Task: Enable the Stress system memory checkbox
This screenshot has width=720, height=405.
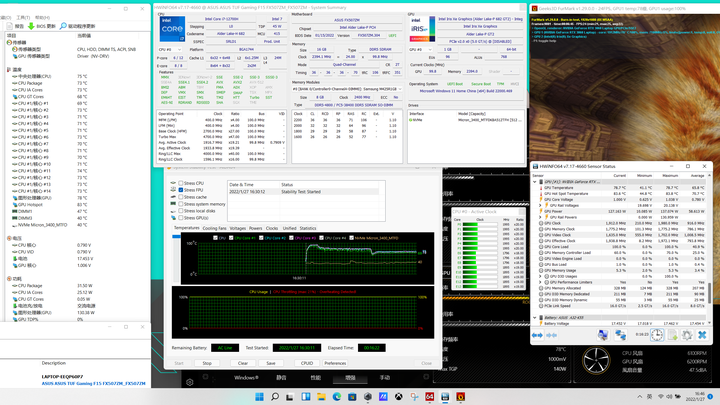Action: [x=181, y=203]
